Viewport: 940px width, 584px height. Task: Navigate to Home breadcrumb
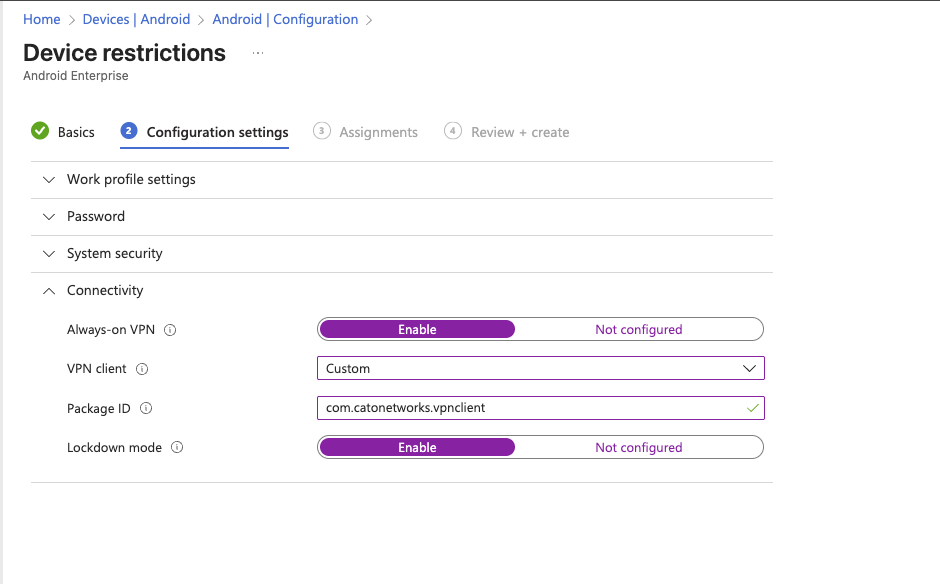click(42, 19)
